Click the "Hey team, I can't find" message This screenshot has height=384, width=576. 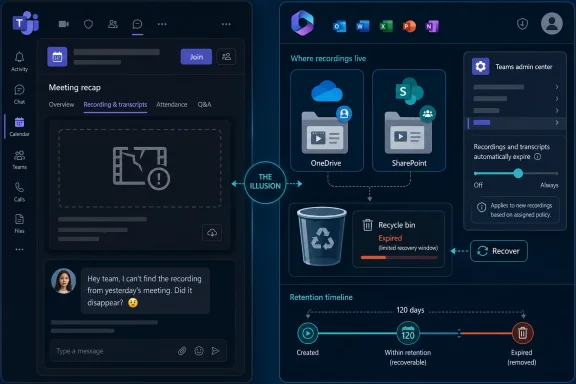(144, 290)
